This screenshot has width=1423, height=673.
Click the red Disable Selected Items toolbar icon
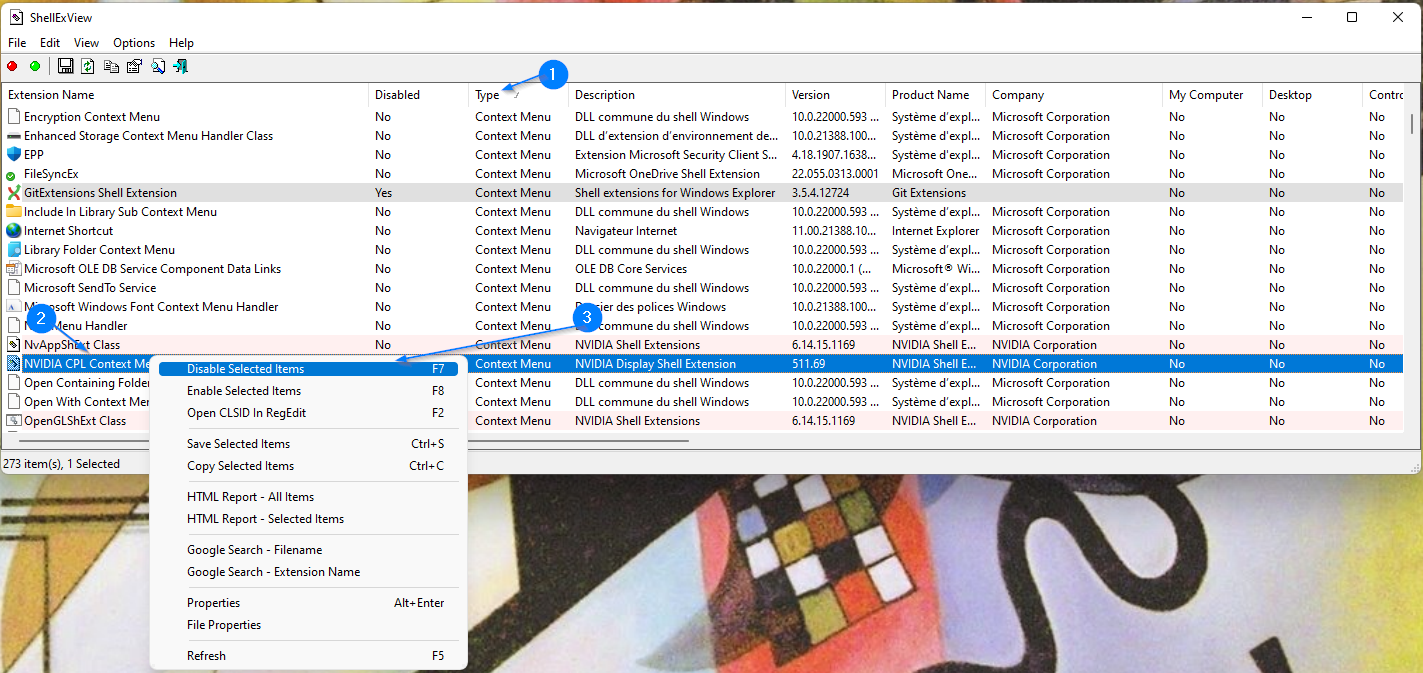tap(12, 66)
